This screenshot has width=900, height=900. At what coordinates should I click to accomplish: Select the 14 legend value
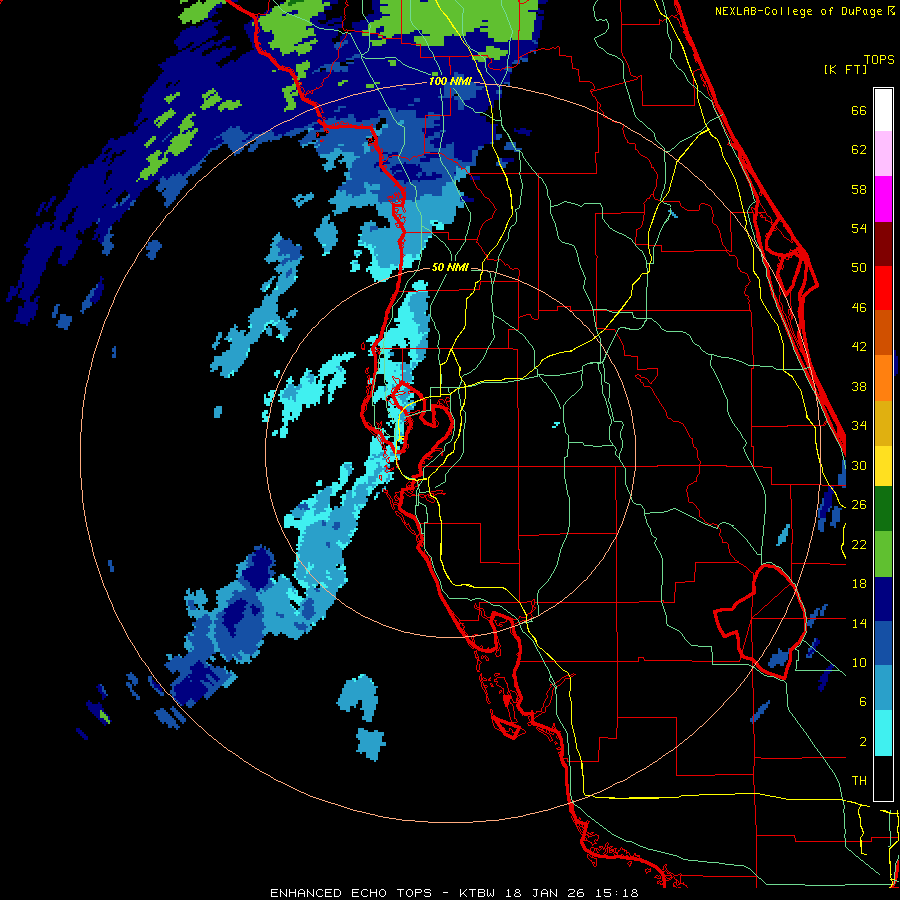859,623
